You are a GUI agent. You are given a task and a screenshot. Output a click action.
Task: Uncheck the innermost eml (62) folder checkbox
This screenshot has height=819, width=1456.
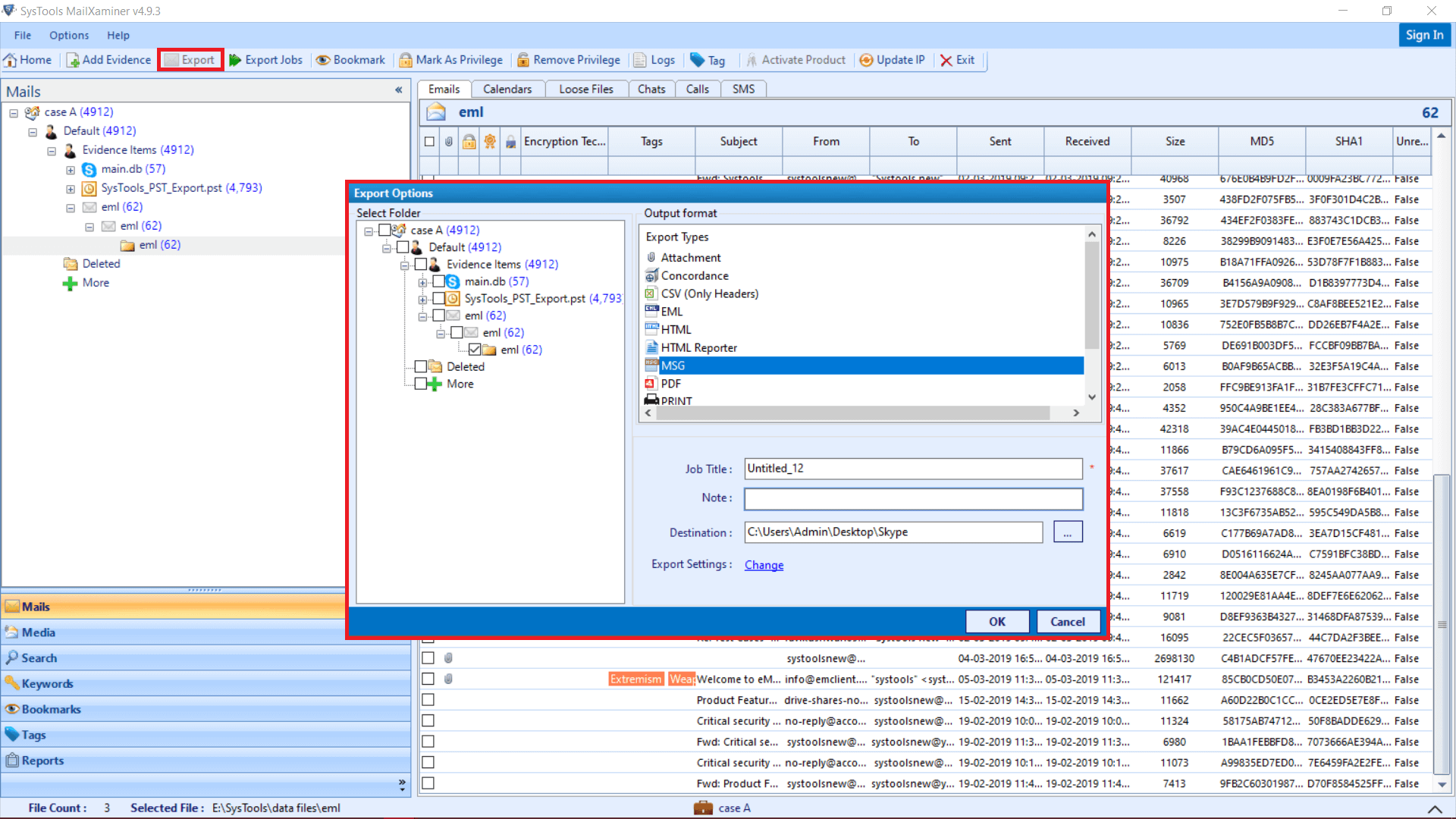pos(475,350)
